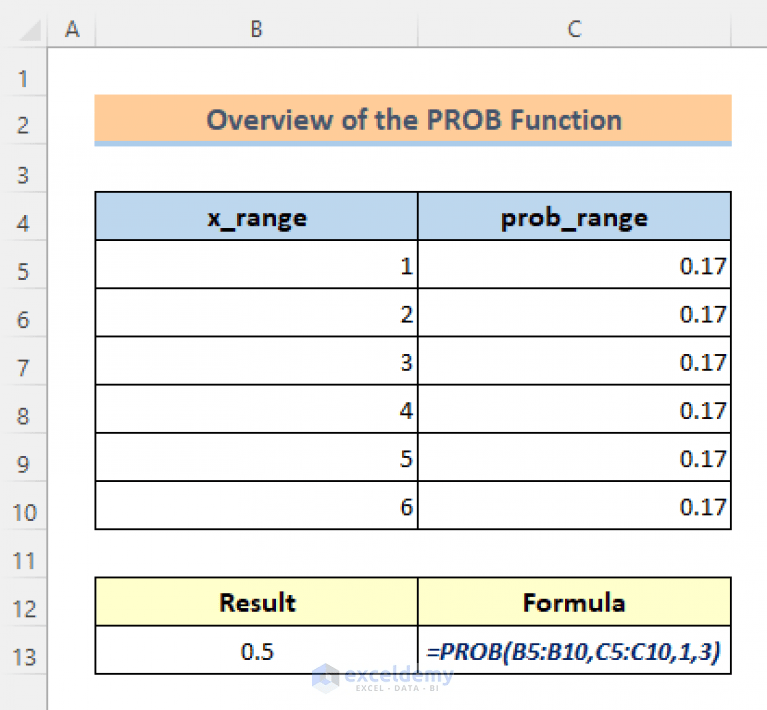Viewport: 767px width, 710px height.
Task: Select cell C5 with 0.17
Action: click(574, 264)
